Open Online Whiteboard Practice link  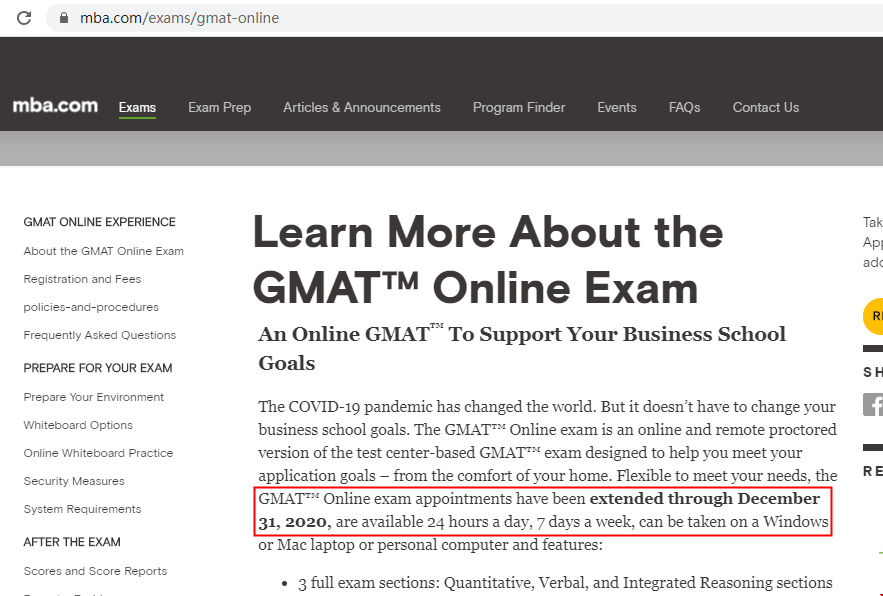[99, 453]
